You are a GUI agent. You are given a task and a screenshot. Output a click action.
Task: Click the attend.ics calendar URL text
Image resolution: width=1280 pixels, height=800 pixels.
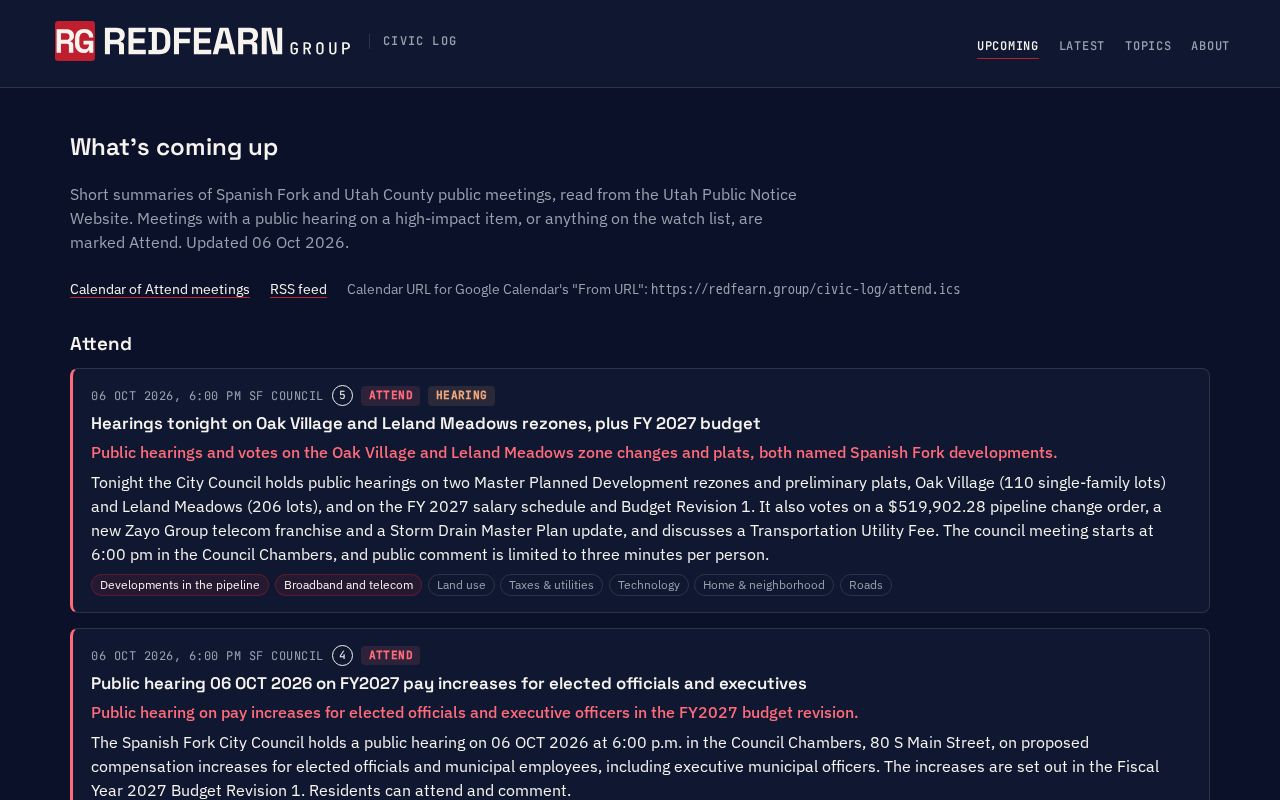point(805,289)
